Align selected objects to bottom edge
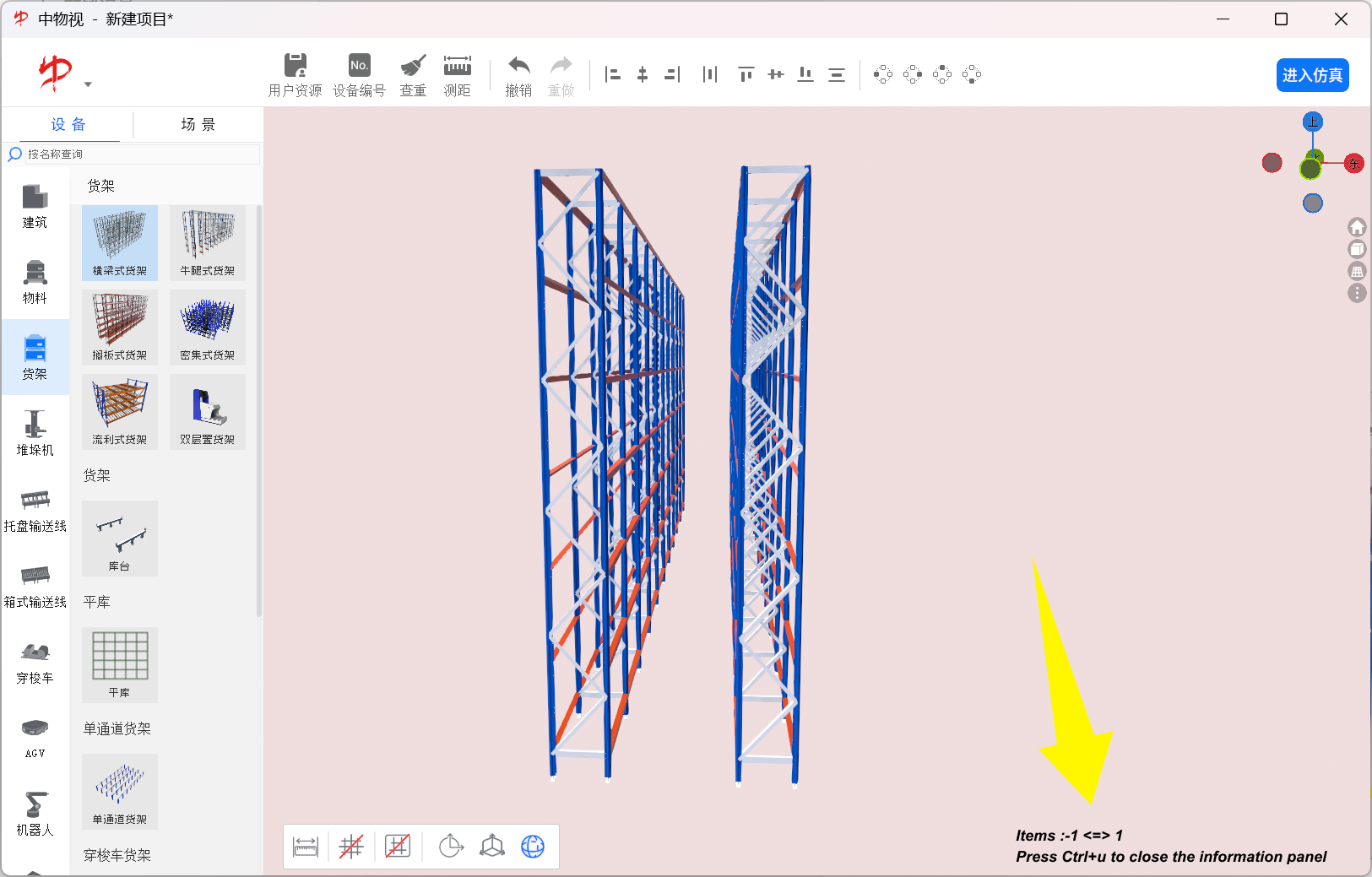 click(x=805, y=75)
